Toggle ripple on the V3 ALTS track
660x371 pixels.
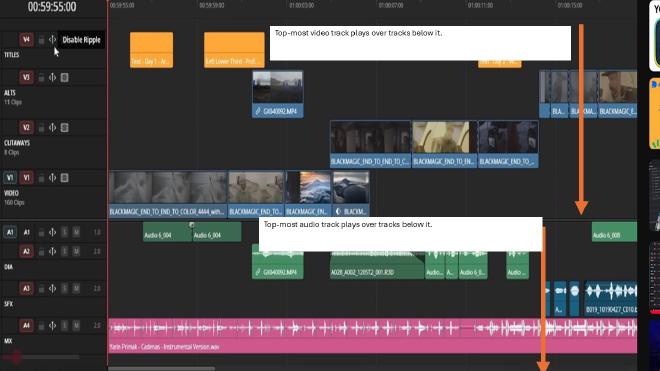[52, 77]
